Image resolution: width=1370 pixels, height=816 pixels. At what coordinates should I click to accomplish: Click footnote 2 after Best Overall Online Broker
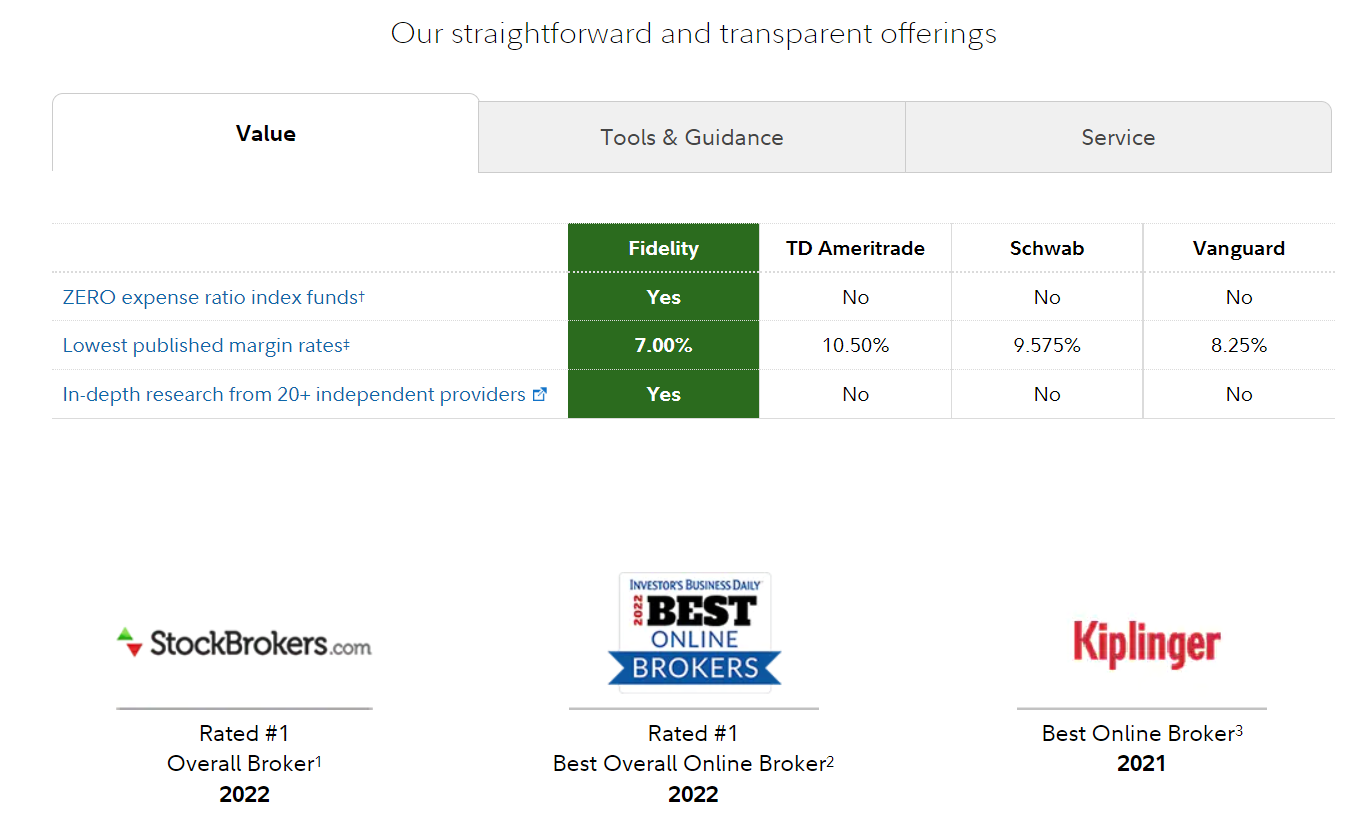pyautogui.click(x=830, y=760)
